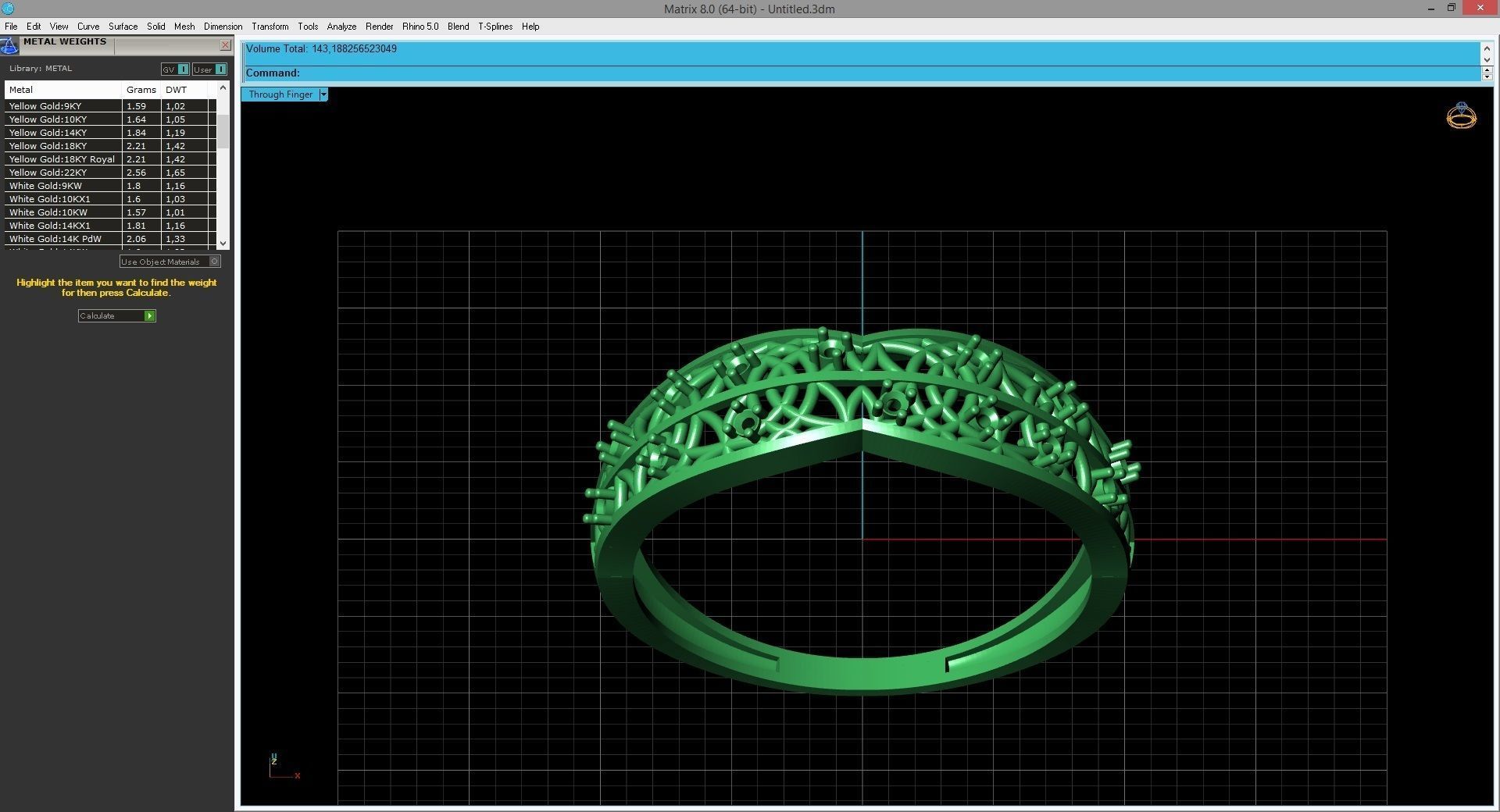
Task: Open the File menu
Action: [x=11, y=27]
